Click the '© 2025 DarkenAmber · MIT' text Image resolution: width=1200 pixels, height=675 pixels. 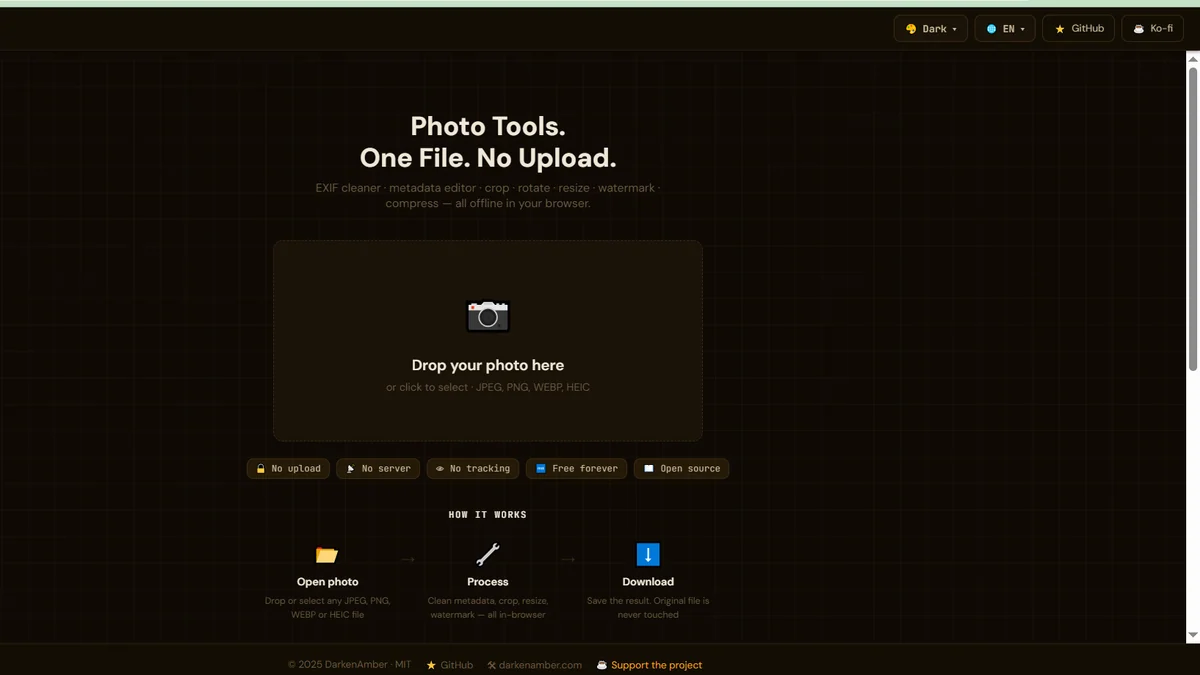pos(350,665)
